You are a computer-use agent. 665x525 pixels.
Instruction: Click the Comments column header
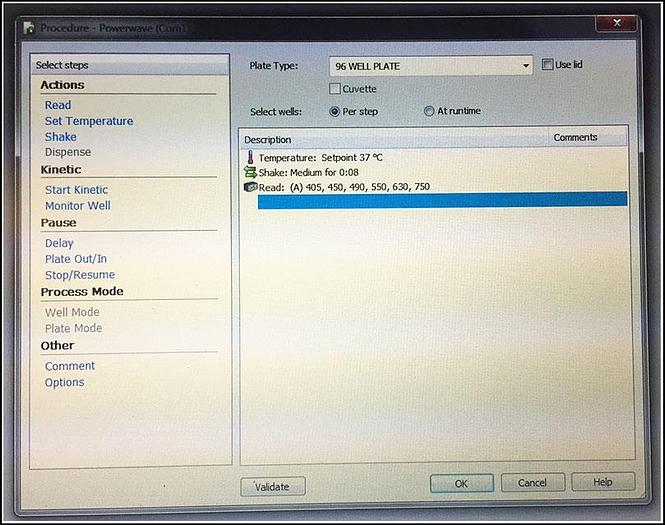tap(588, 137)
